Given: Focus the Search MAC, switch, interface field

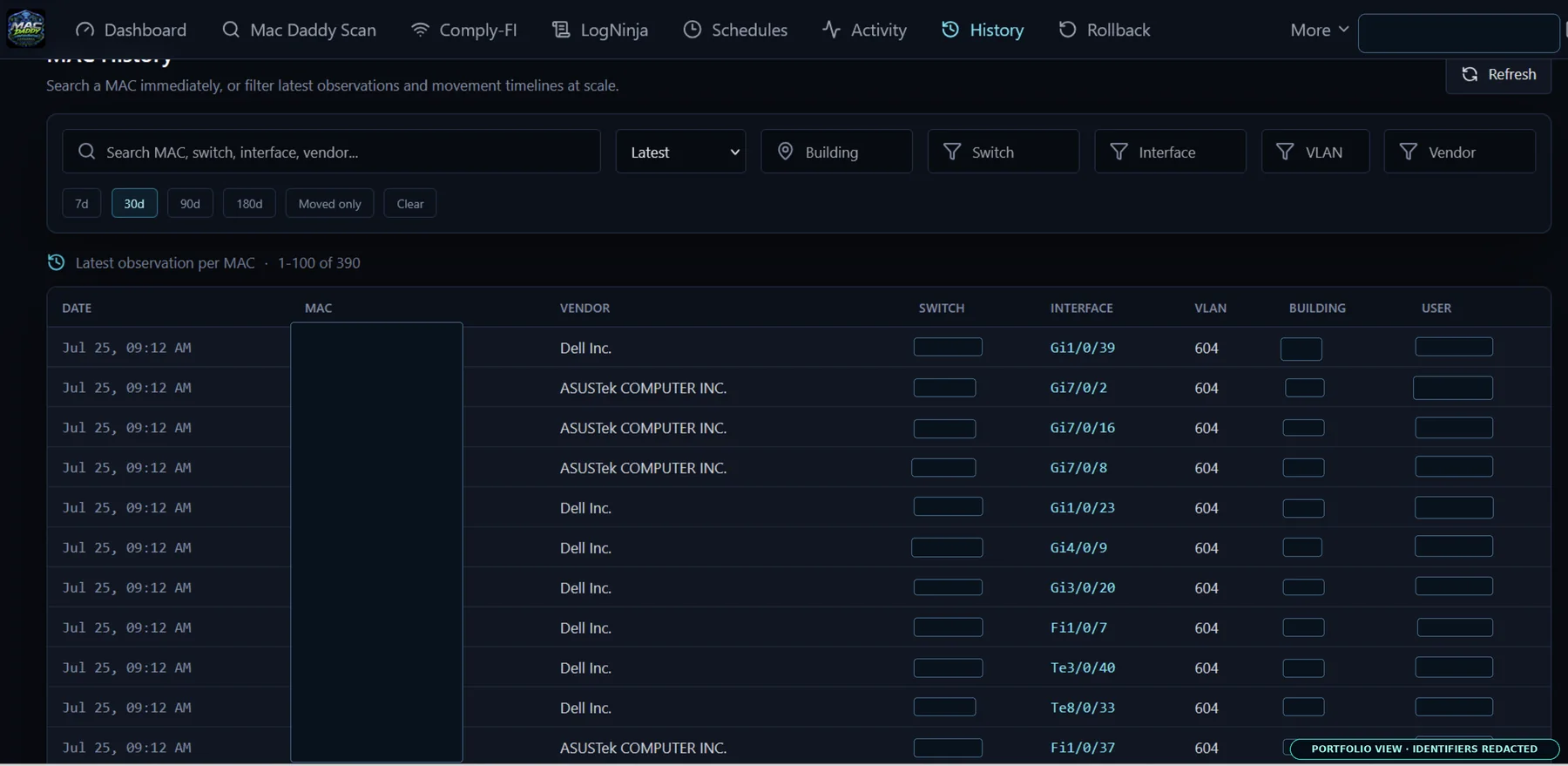Looking at the screenshot, I should coord(331,152).
